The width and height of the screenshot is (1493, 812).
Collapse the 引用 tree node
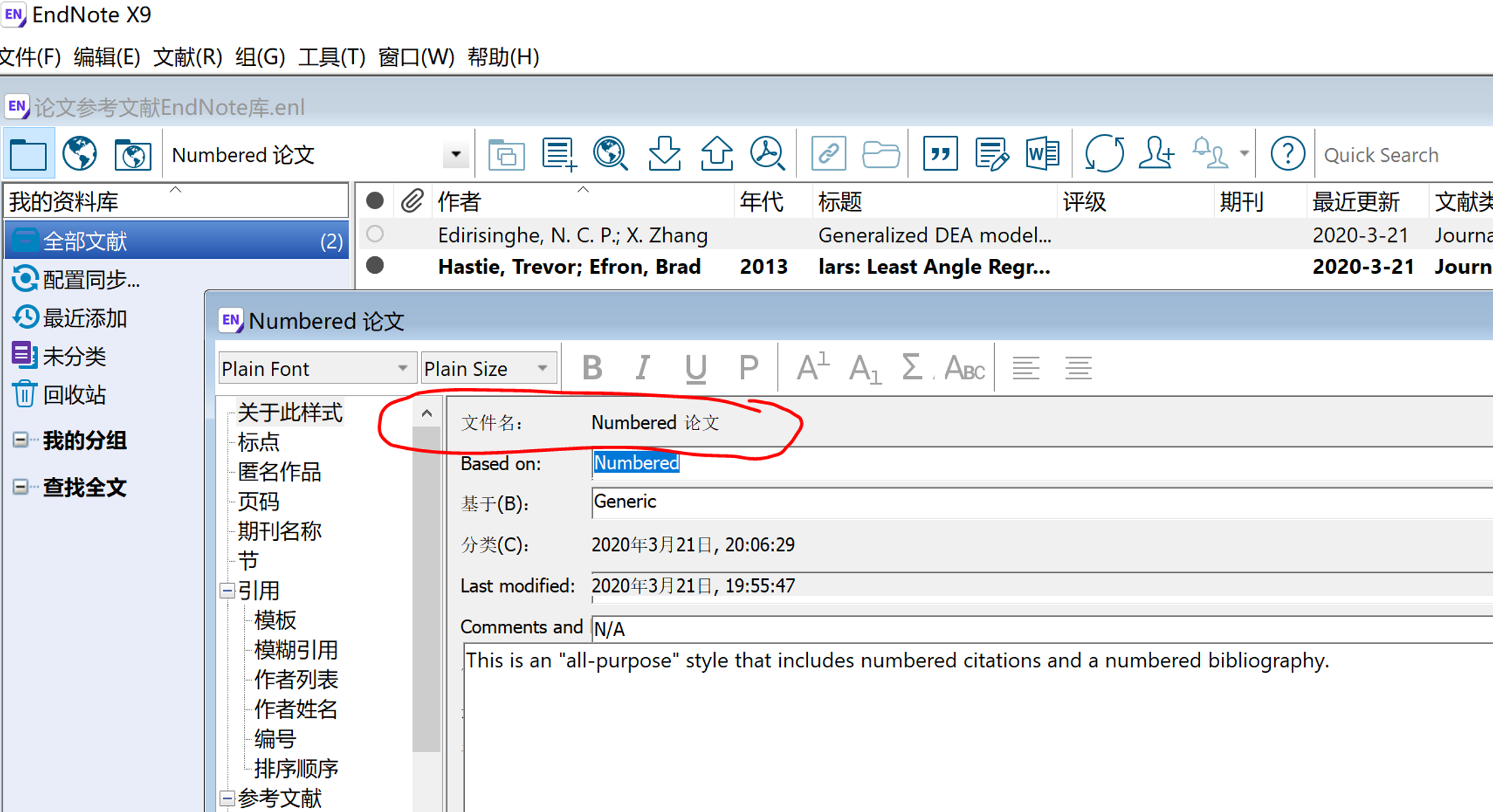click(x=228, y=590)
